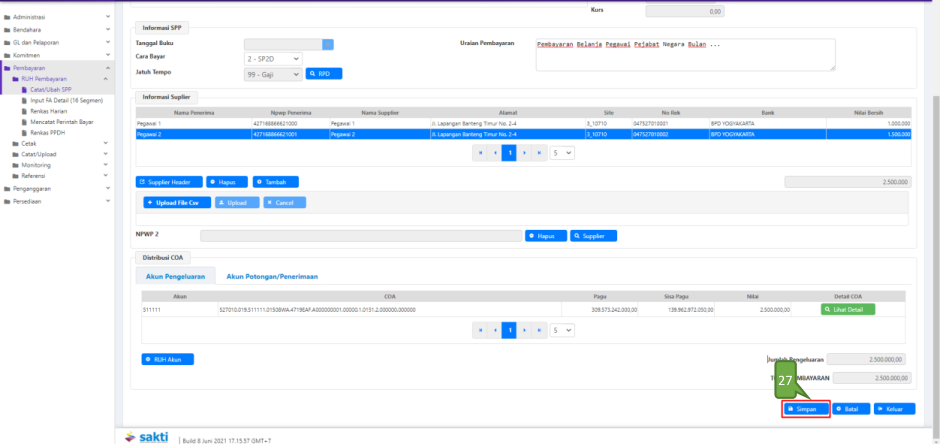Open the Cara Bayar dropdown
This screenshot has height=444, width=940.
(x=272, y=59)
